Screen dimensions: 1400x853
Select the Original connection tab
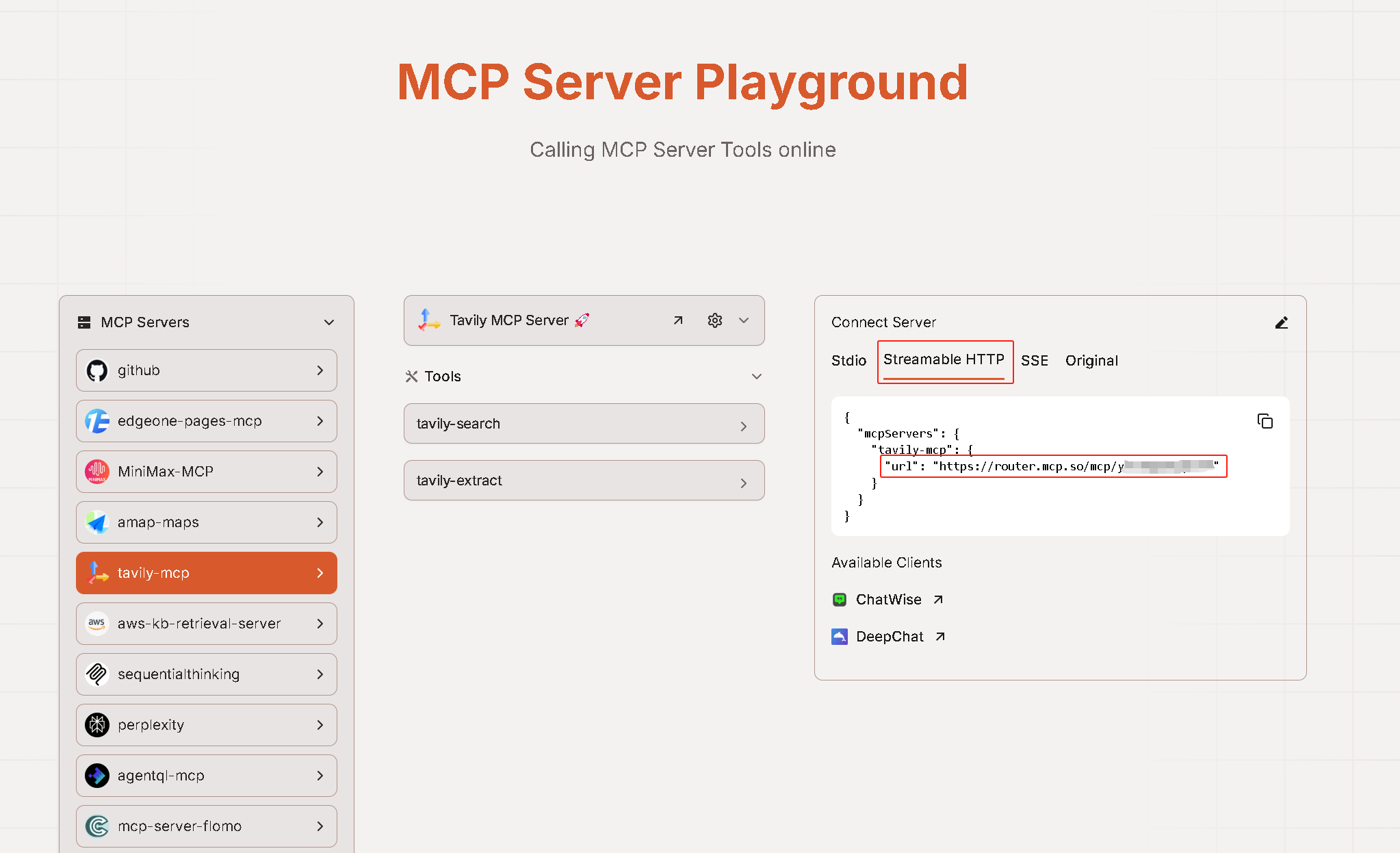coord(1091,361)
